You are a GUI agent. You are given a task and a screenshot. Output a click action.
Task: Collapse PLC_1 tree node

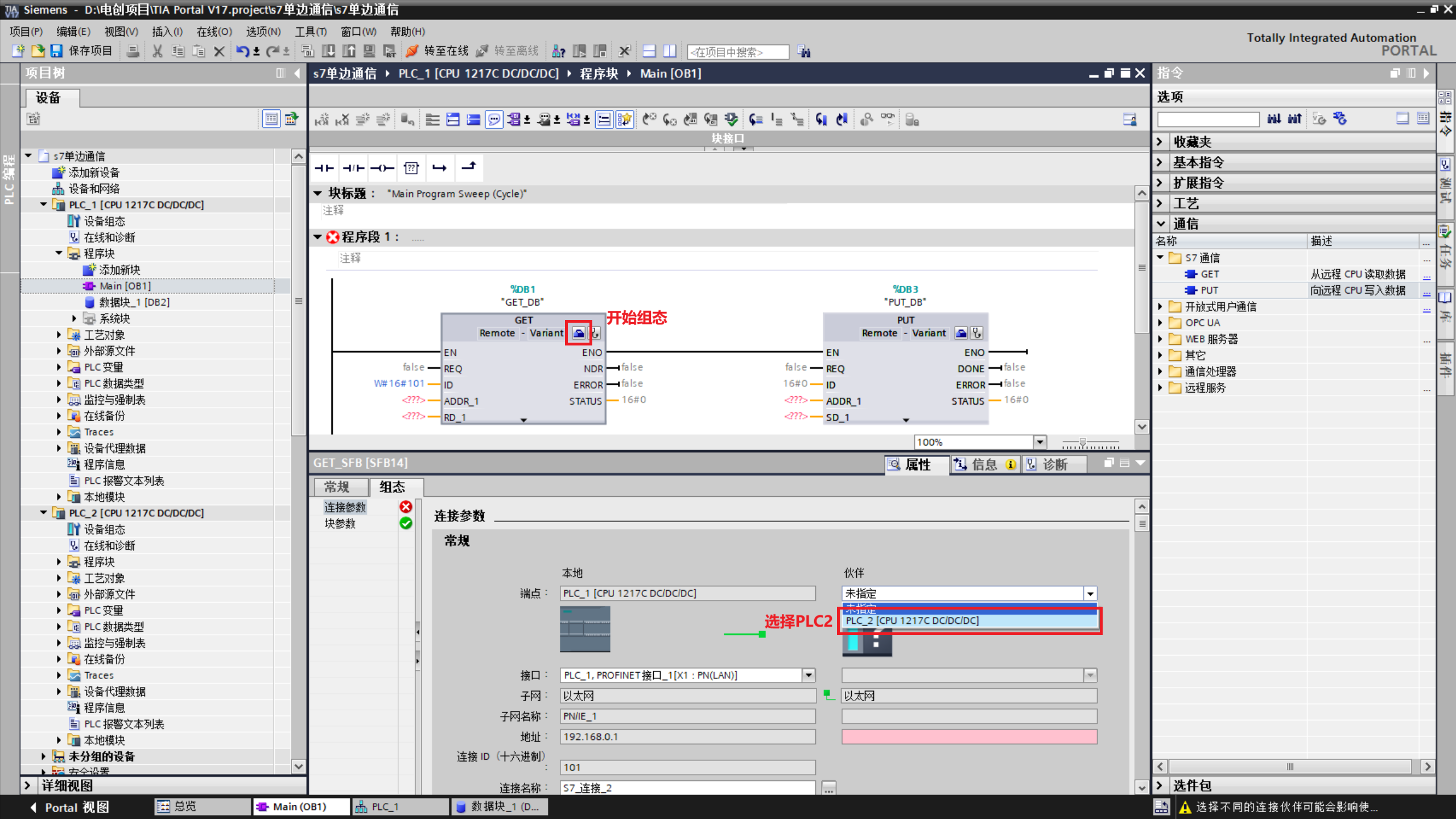coord(44,204)
